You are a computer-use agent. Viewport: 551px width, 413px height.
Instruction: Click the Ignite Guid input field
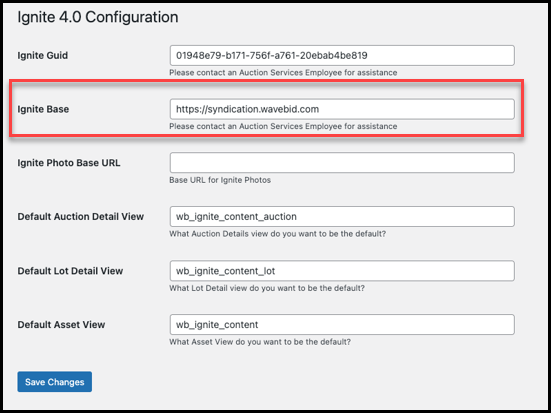pos(342,56)
